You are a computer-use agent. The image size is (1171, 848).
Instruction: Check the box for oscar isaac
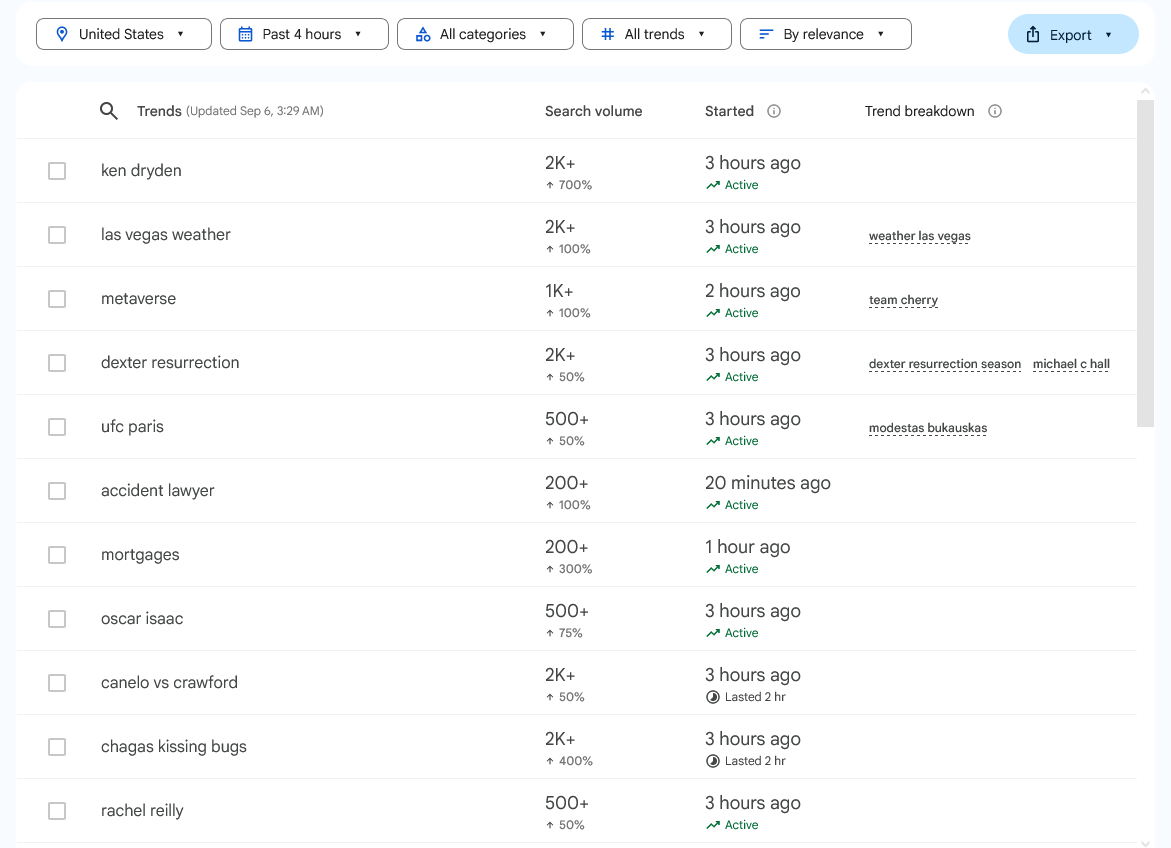(57, 619)
